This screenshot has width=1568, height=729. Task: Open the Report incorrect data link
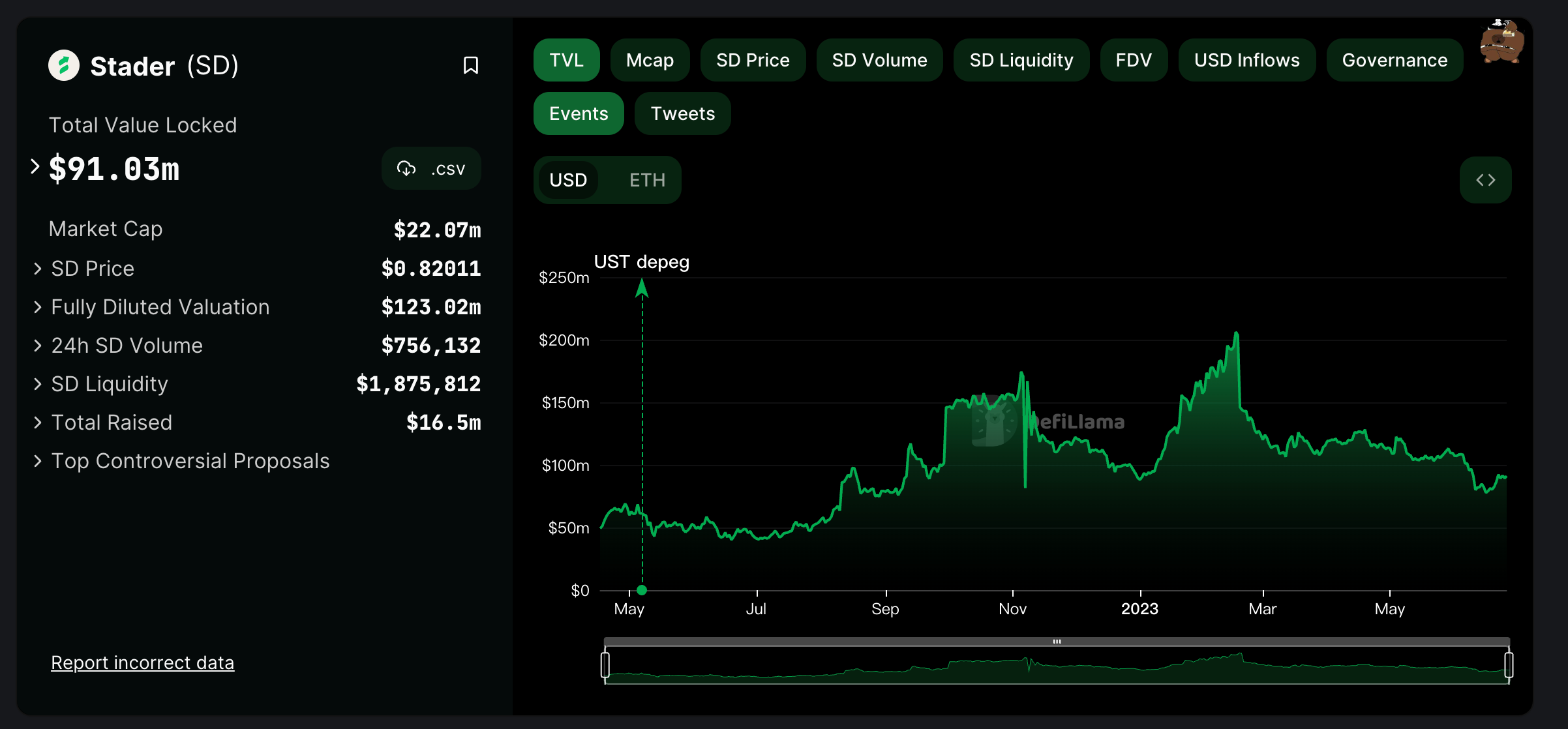coord(142,662)
